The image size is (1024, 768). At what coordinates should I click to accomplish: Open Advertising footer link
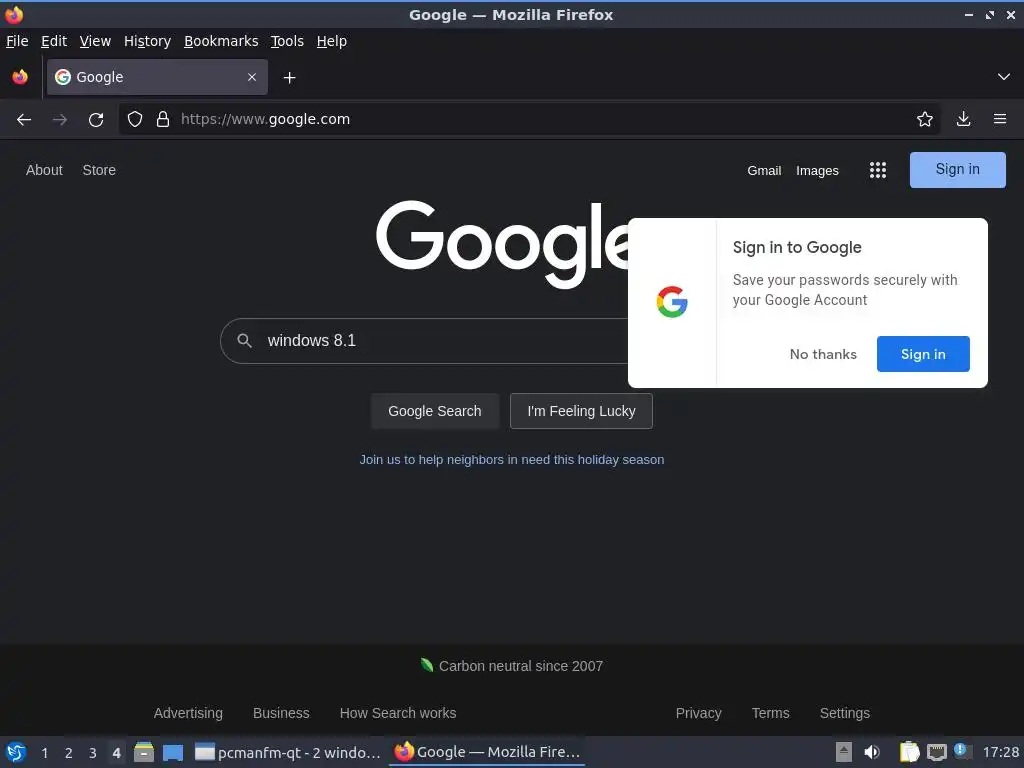coord(188,713)
